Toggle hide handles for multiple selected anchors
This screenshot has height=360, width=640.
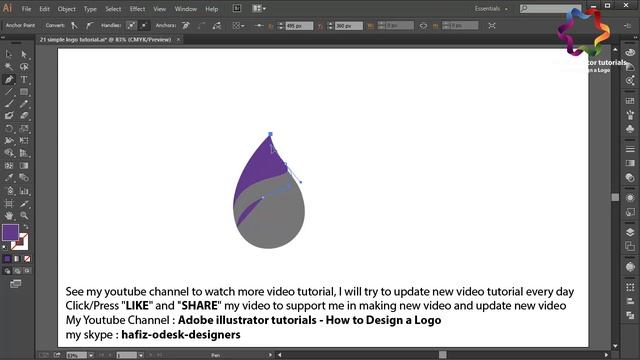pyautogui.click(x=144, y=25)
